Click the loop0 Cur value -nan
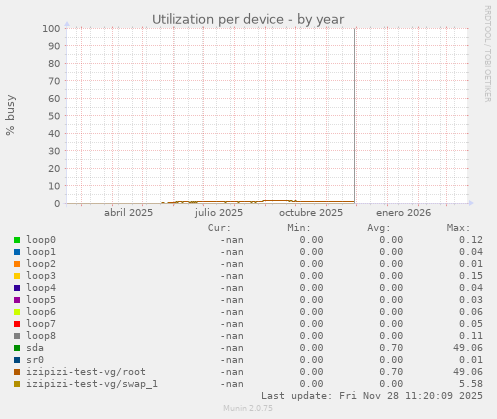Image resolution: width=497 pixels, height=419 pixels. [232, 240]
